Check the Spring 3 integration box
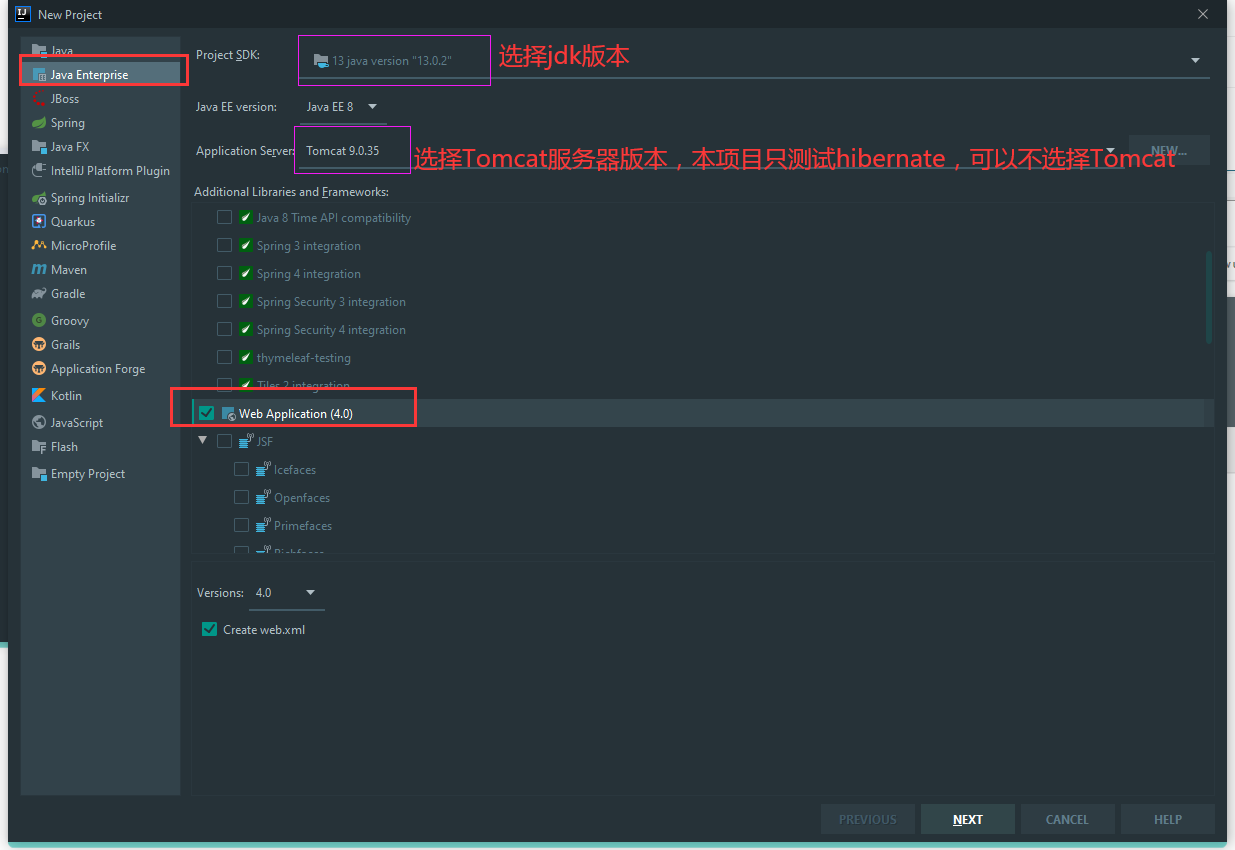Viewport: 1235px width, 850px height. [225, 245]
